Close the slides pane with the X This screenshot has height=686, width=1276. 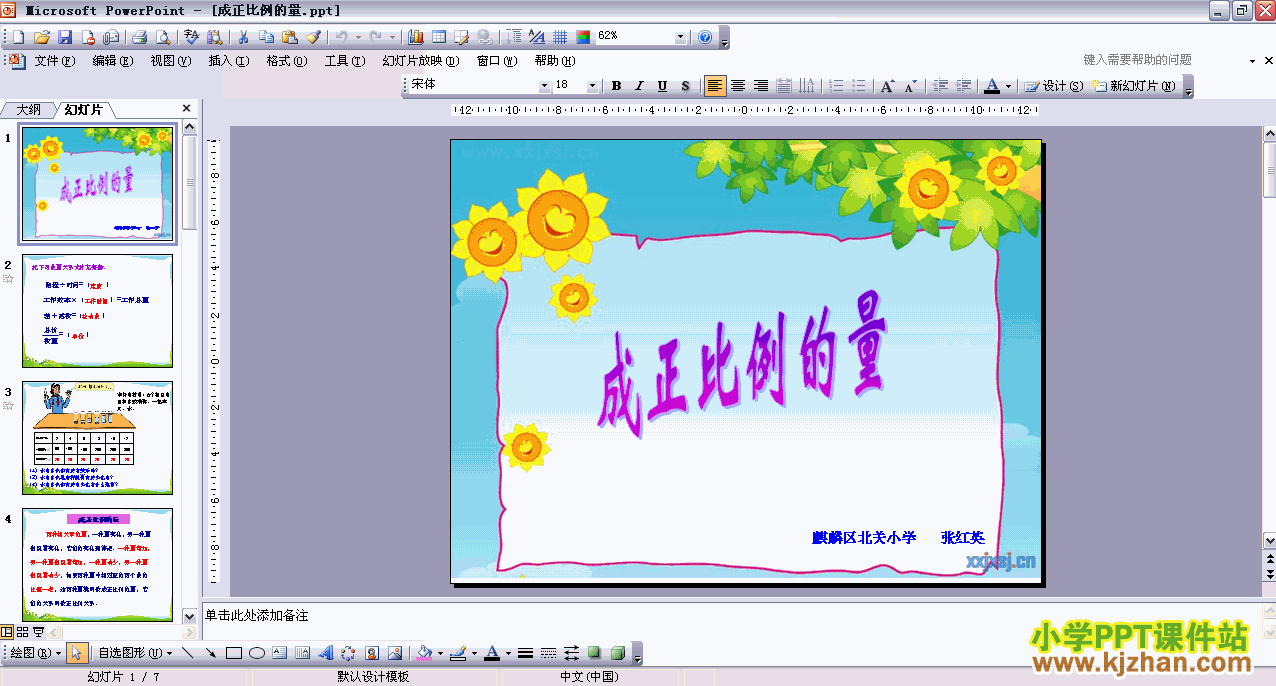click(x=186, y=108)
